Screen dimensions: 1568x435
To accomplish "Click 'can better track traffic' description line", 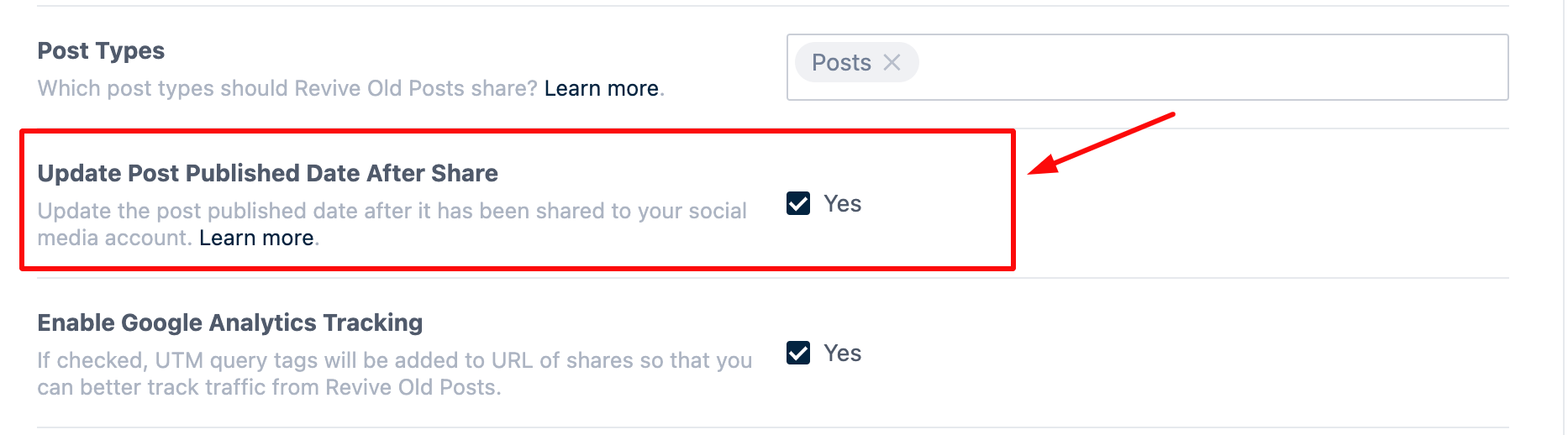I will click(x=269, y=387).
